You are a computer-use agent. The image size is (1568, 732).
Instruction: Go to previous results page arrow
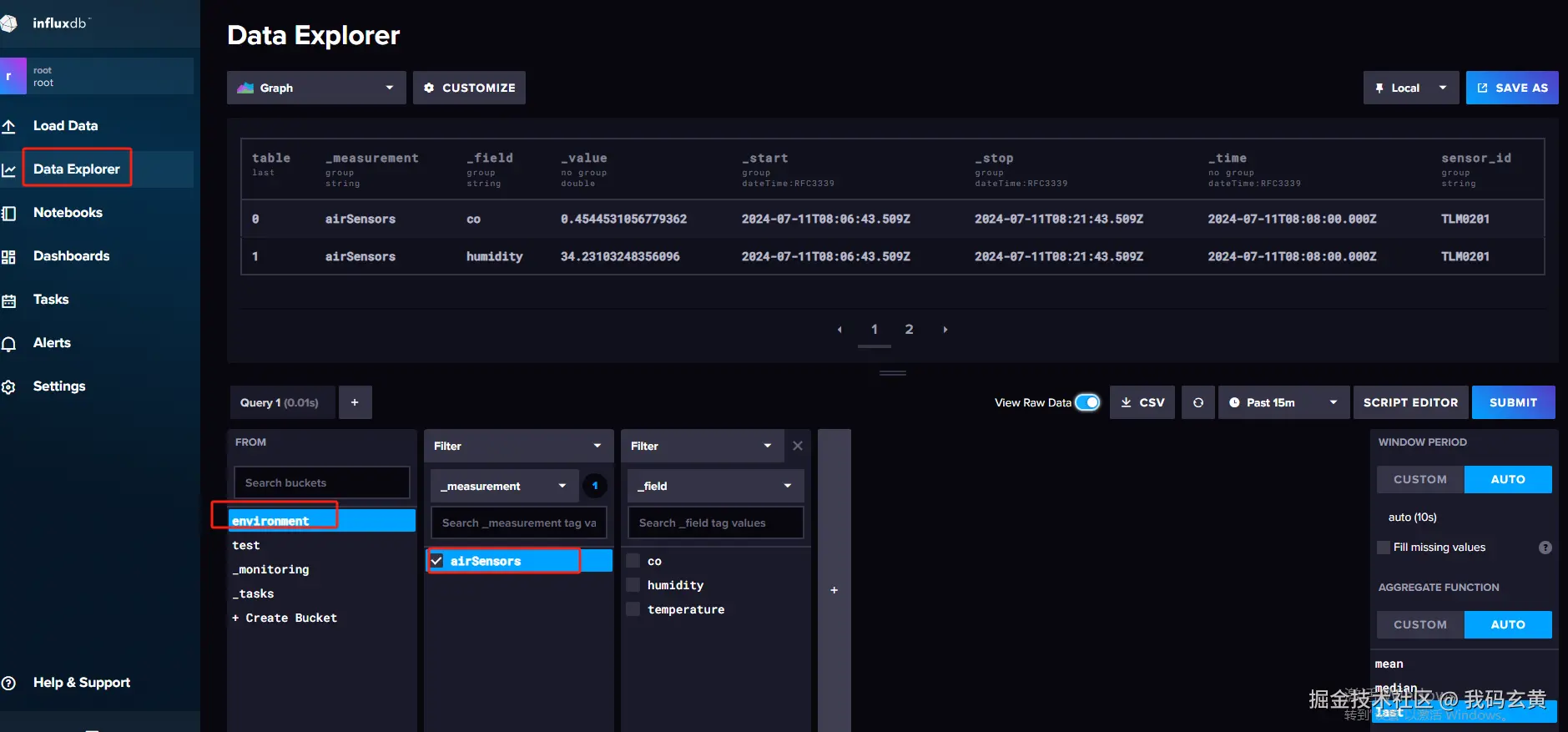pos(839,330)
